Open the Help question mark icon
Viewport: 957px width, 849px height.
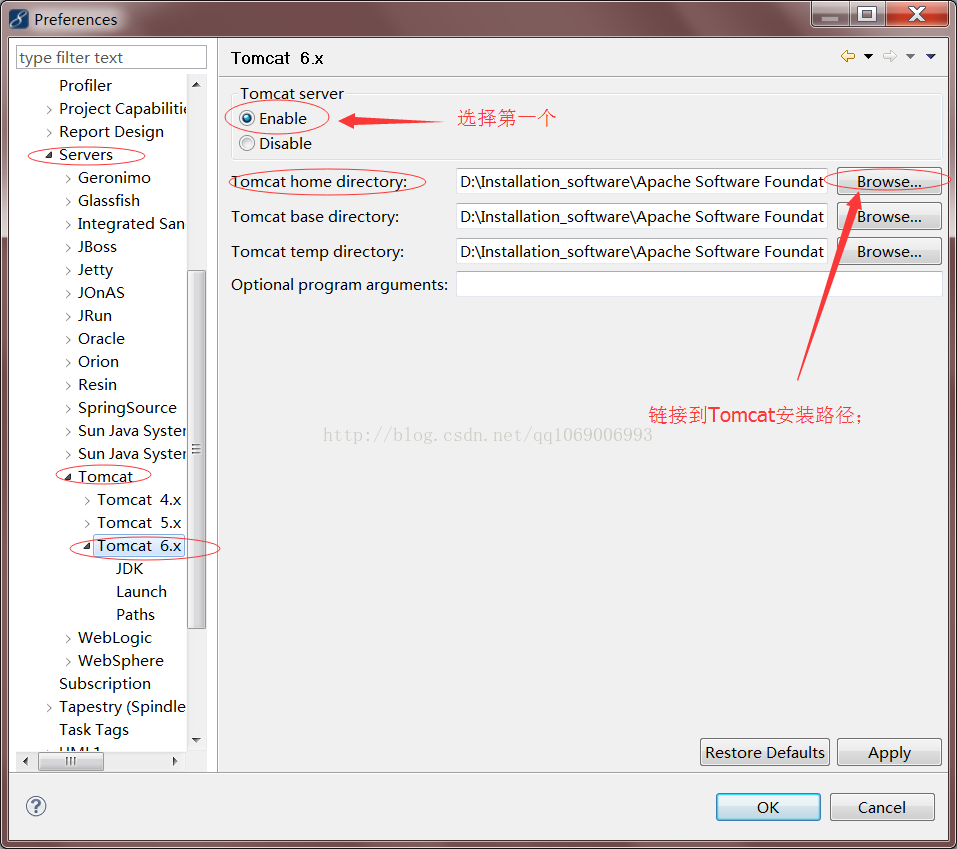(36, 806)
